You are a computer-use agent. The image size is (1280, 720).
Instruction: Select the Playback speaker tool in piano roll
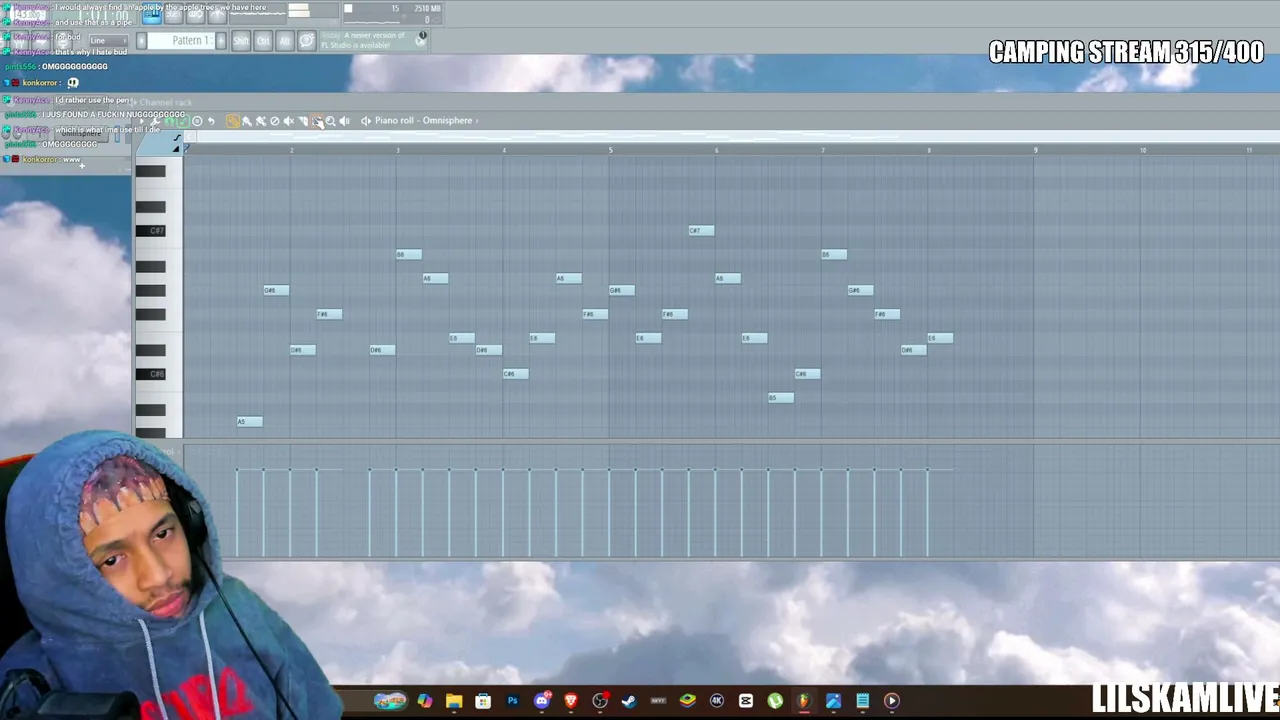coord(345,121)
